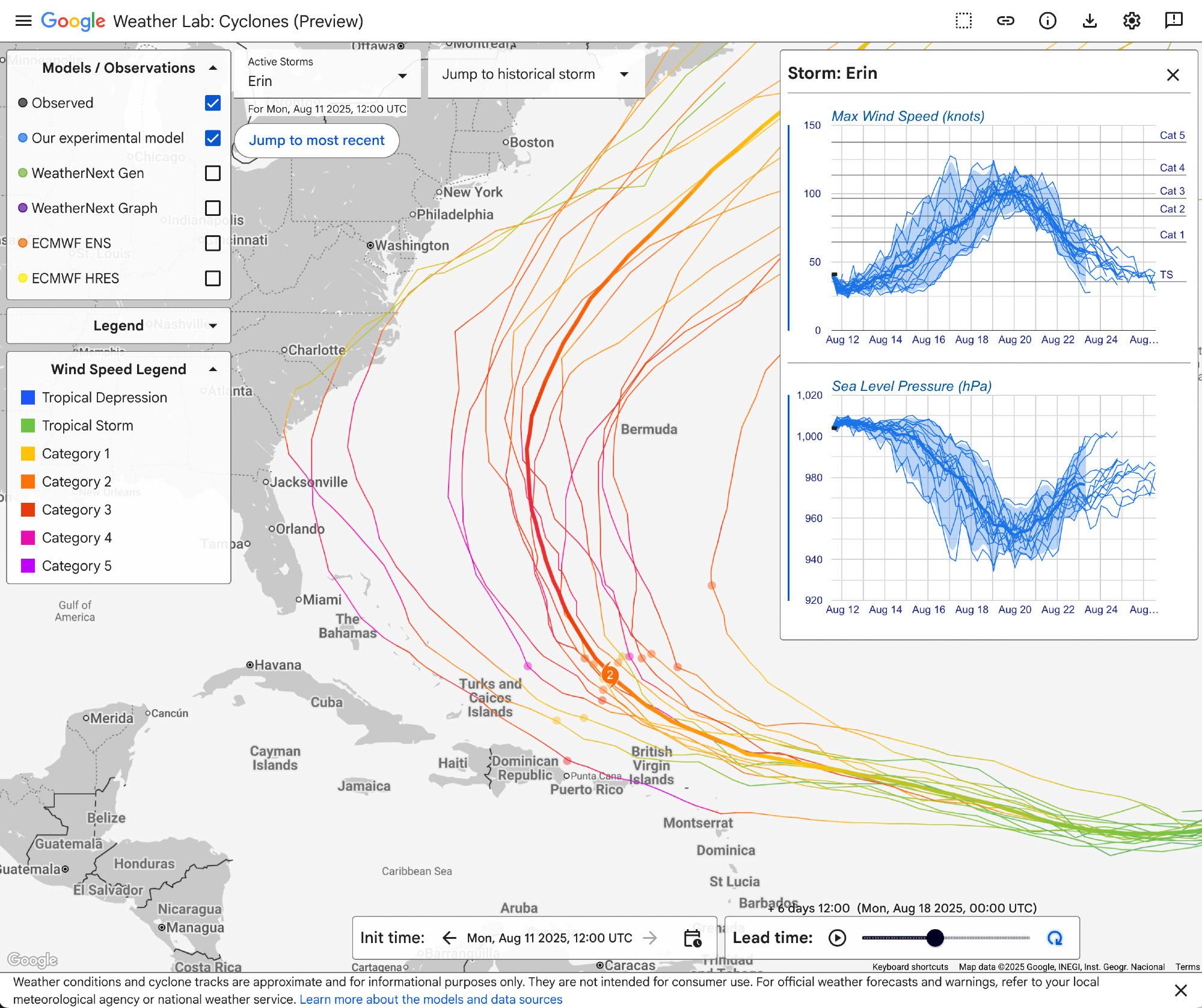Open Jump to historical storm dropdown

click(x=536, y=74)
